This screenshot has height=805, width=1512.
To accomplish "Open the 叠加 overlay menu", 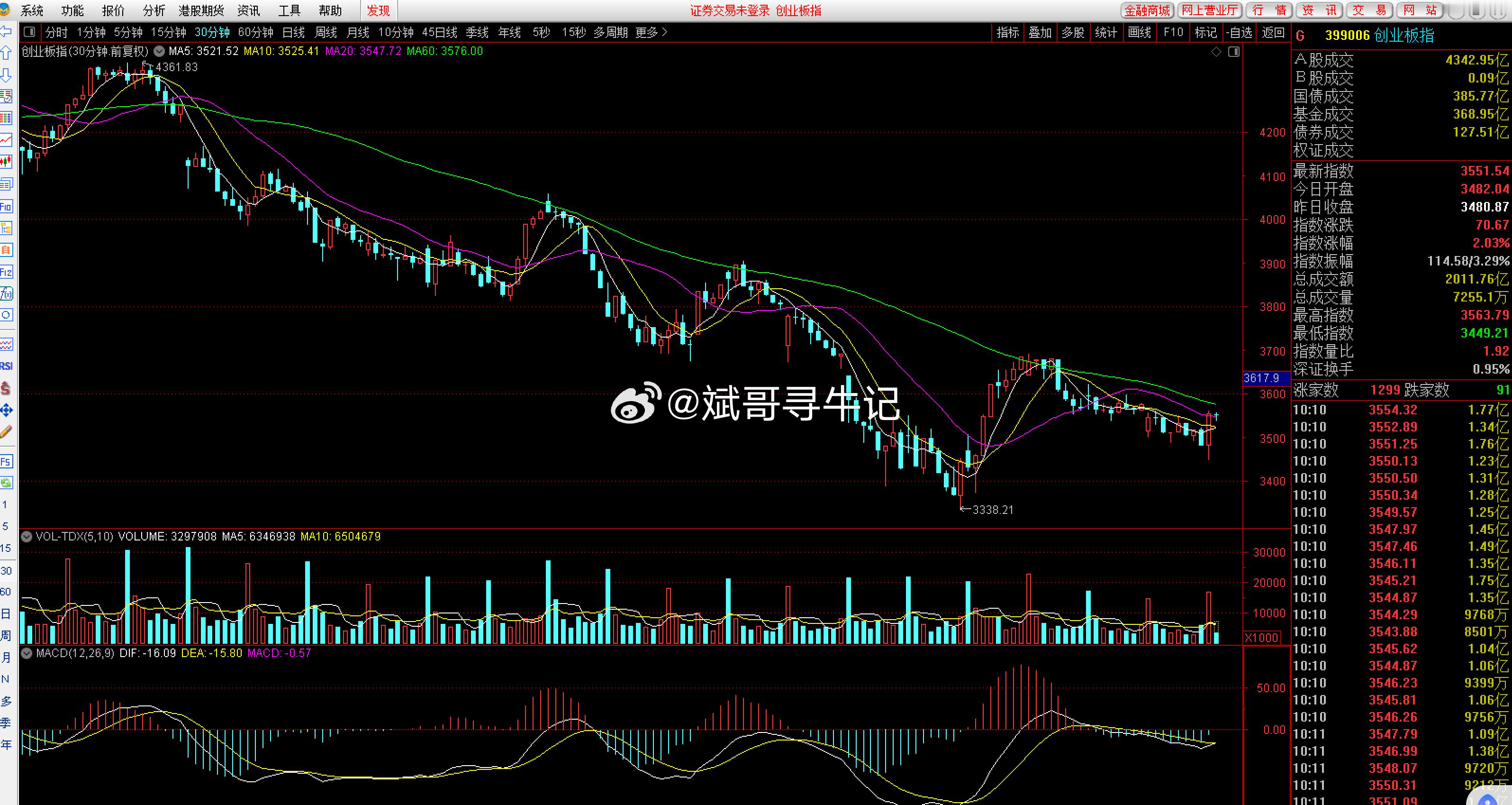I will click(1040, 32).
